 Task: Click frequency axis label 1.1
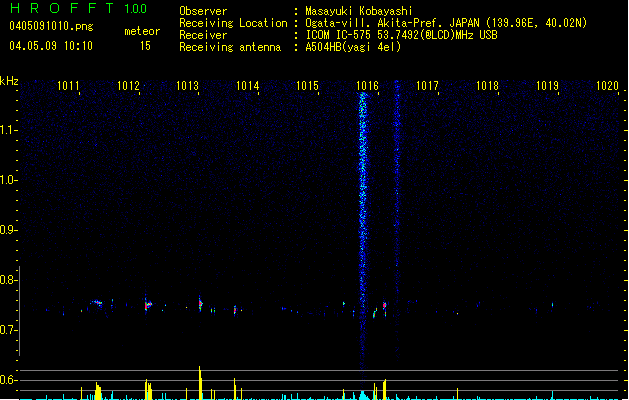8,130
